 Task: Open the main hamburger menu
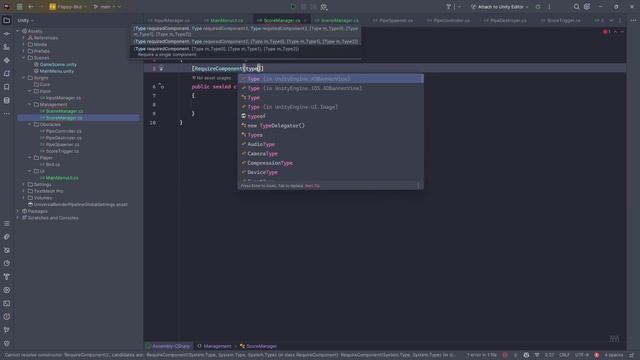click(19, 7)
